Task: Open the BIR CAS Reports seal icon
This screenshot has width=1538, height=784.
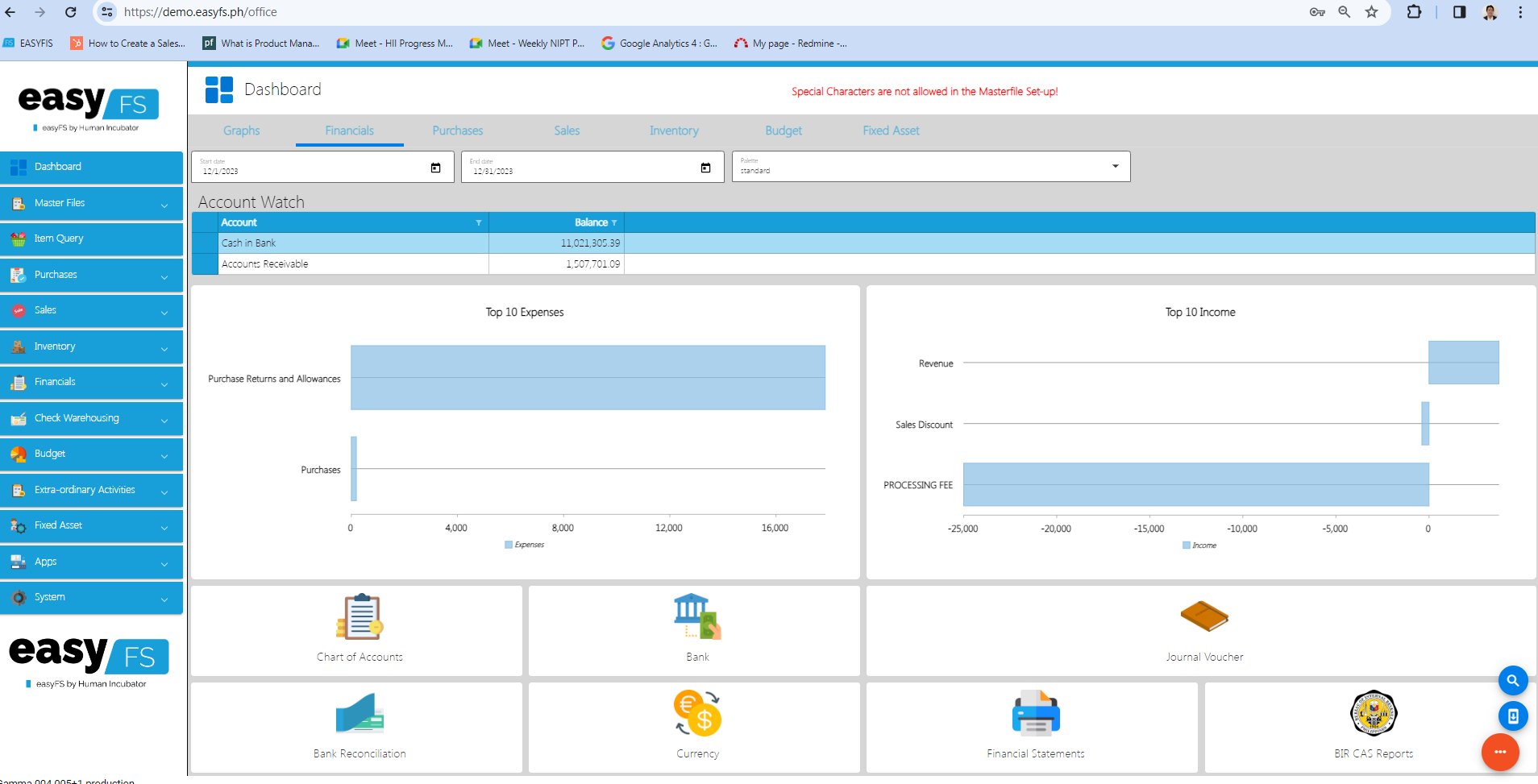Action: tap(1374, 713)
